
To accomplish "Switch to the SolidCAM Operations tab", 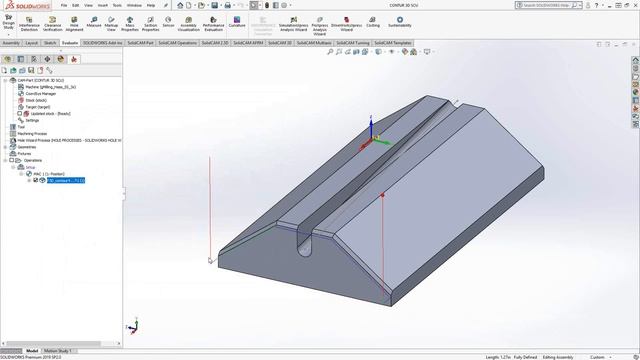I will (178, 43).
